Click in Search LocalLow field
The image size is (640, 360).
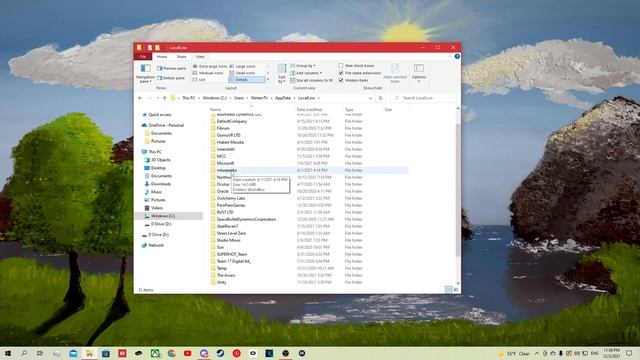click(x=423, y=98)
